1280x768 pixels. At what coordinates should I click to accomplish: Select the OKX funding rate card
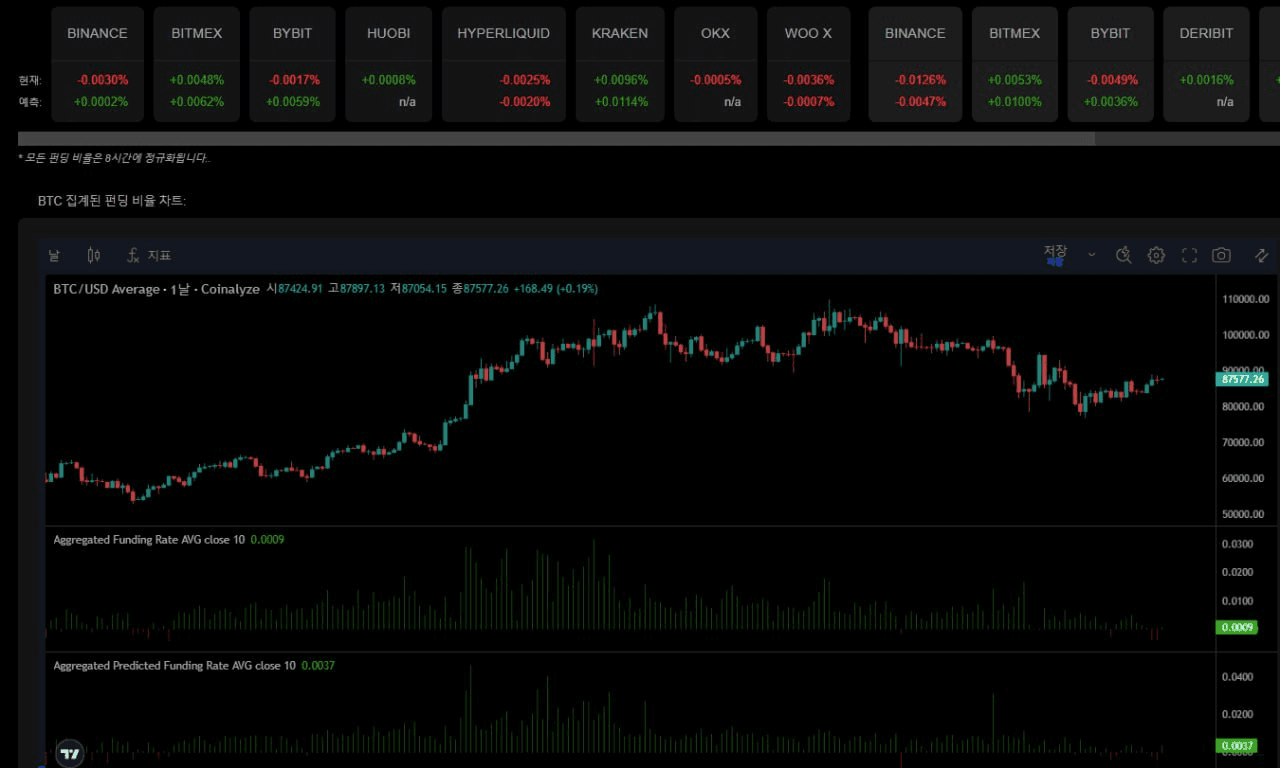click(x=716, y=64)
